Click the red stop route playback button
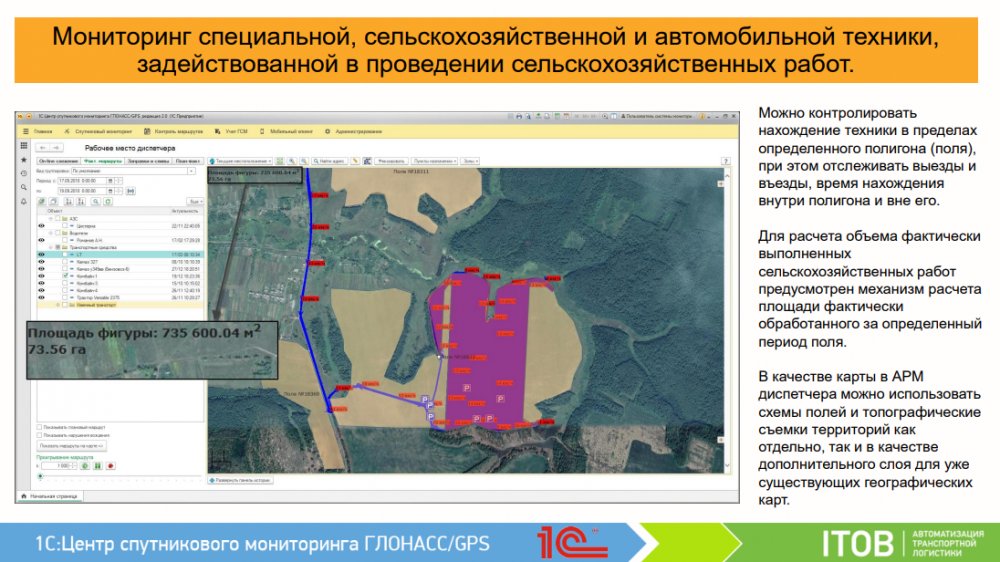This screenshot has width=1000, height=562. [110, 465]
